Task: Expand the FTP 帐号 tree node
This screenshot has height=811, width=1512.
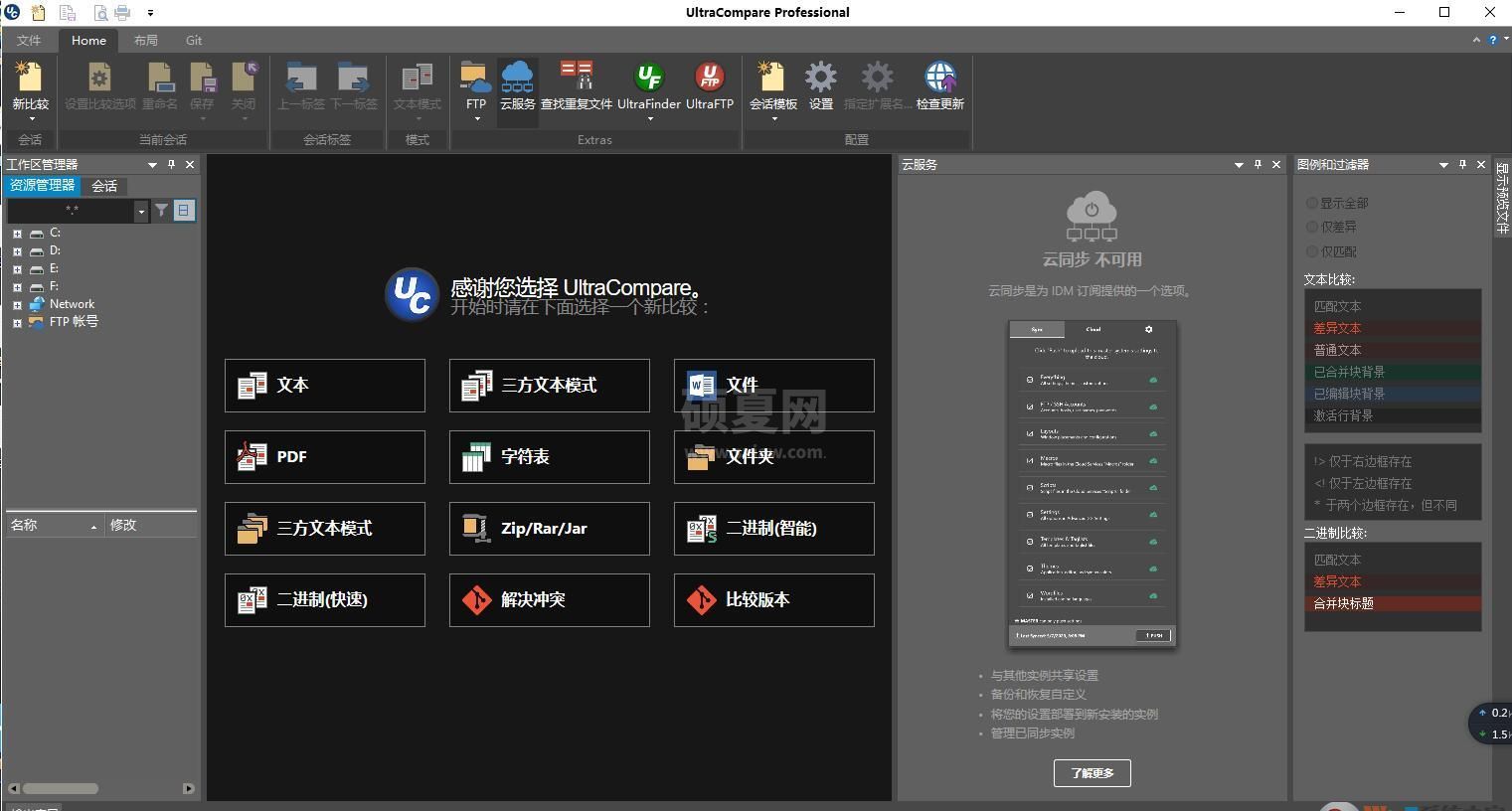Action: [x=17, y=323]
